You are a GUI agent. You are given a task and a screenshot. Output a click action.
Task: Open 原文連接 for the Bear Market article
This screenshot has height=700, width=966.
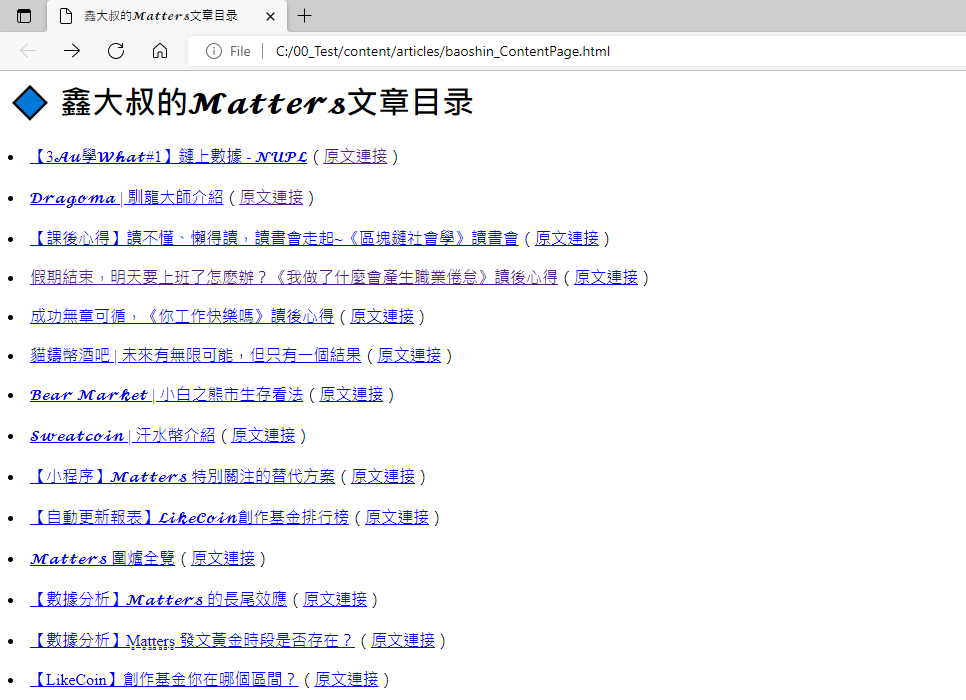351,395
